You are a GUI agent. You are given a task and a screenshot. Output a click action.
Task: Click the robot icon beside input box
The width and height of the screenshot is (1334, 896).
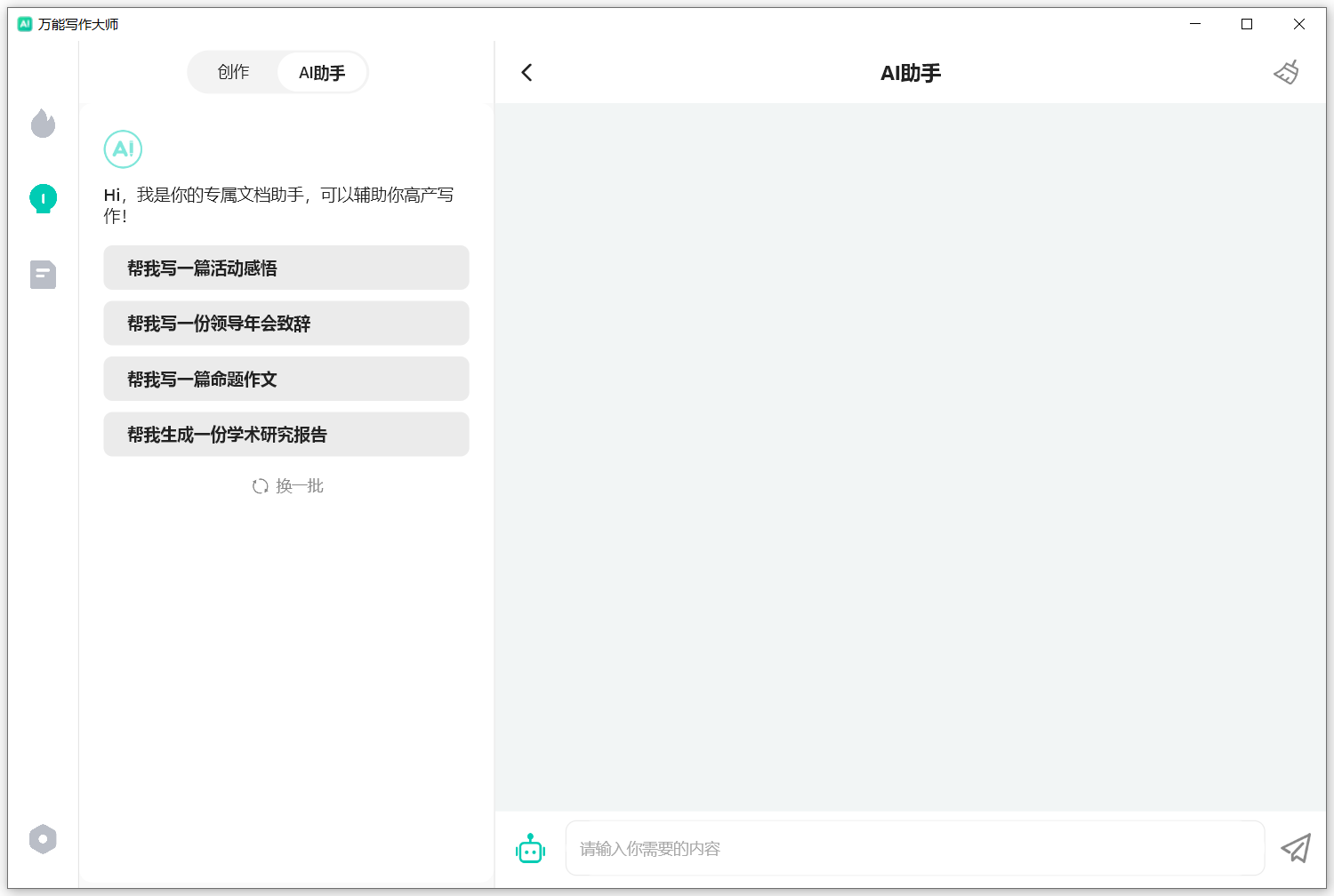coord(531,849)
